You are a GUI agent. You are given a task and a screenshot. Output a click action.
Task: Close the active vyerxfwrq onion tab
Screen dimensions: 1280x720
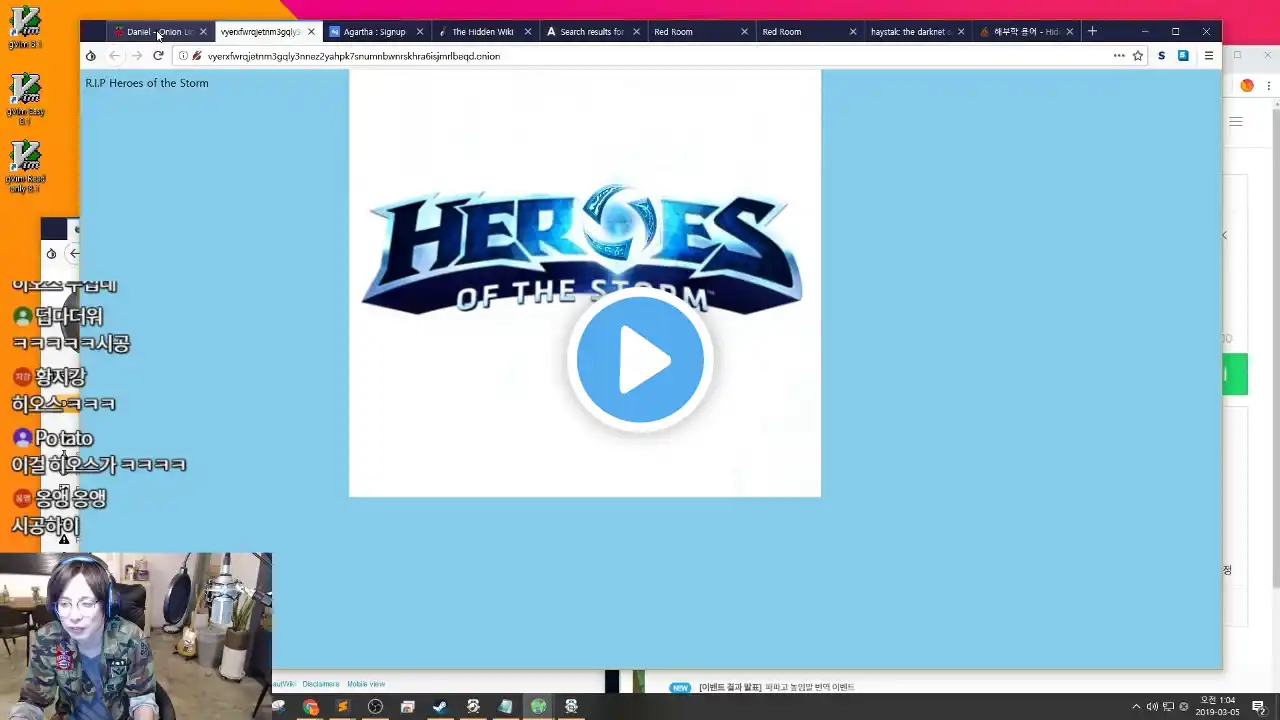pos(311,32)
